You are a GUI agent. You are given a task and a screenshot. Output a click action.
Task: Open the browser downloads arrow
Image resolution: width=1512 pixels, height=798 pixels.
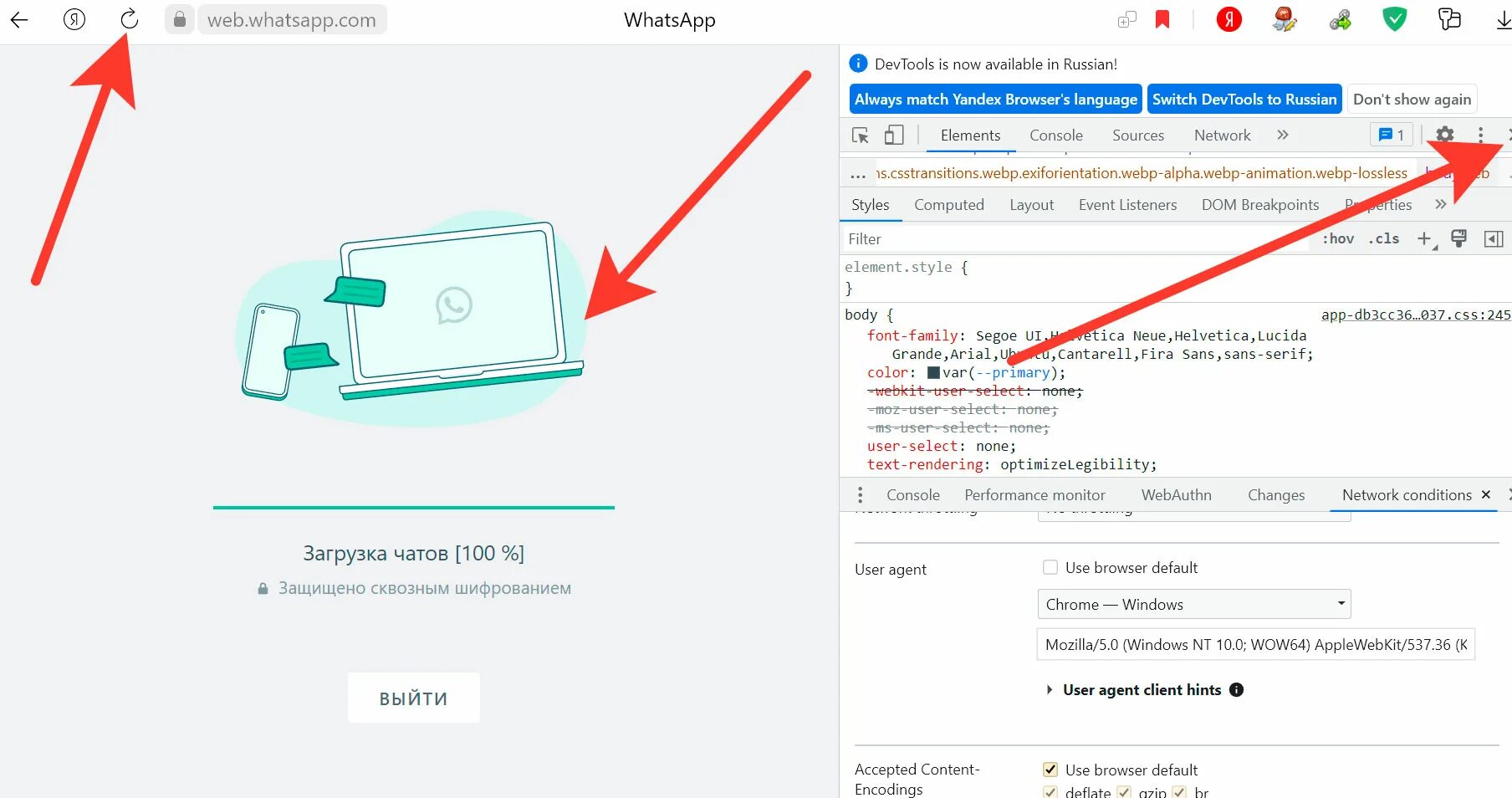[1503, 20]
